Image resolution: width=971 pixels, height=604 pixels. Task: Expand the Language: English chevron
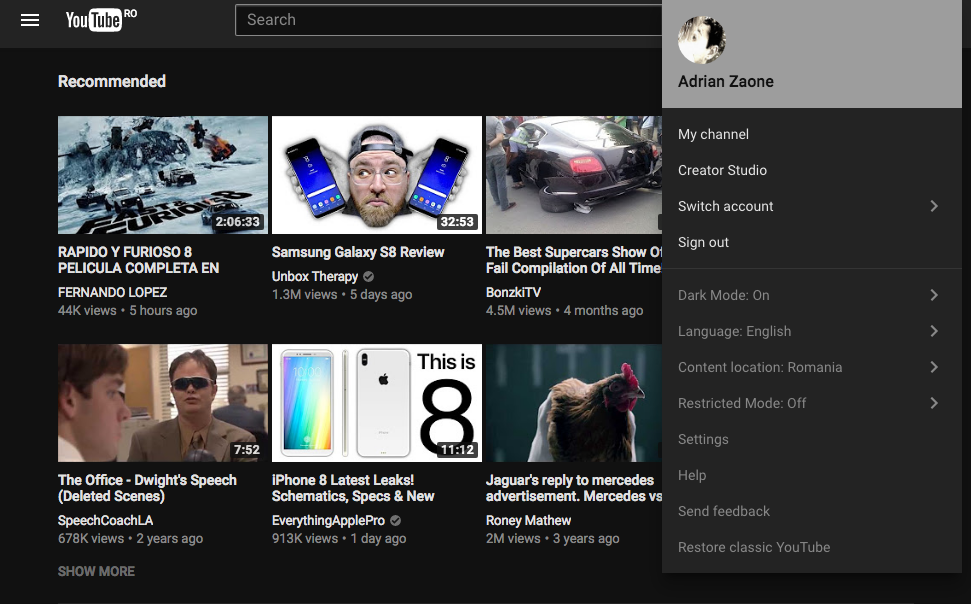coord(934,331)
